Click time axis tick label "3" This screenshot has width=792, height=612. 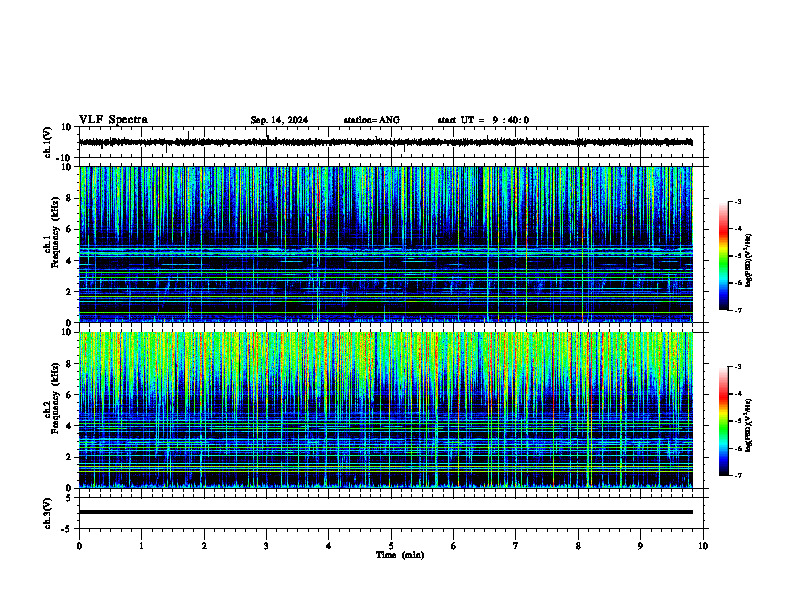[266, 546]
